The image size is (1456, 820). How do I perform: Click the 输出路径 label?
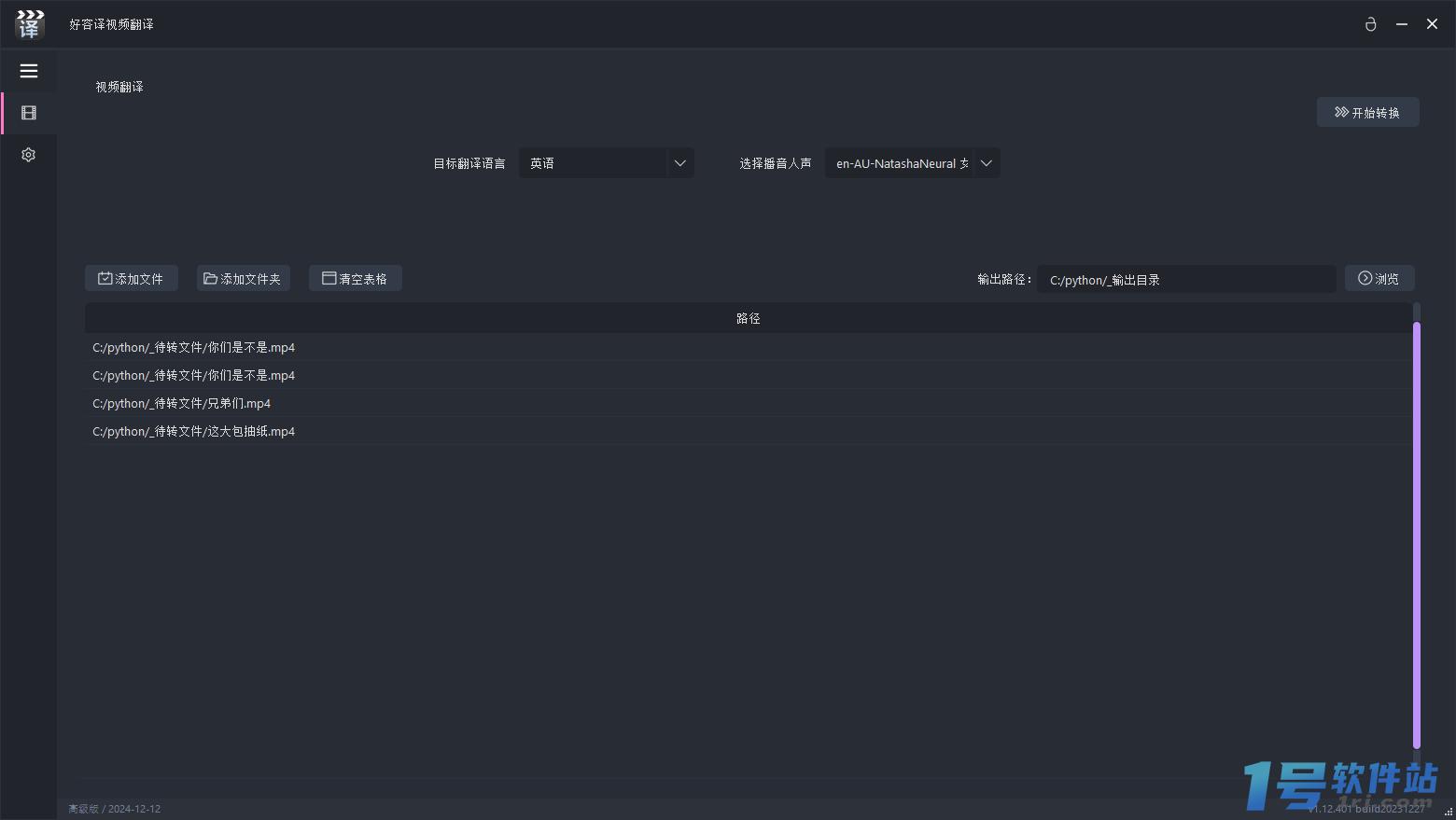coord(1003,279)
